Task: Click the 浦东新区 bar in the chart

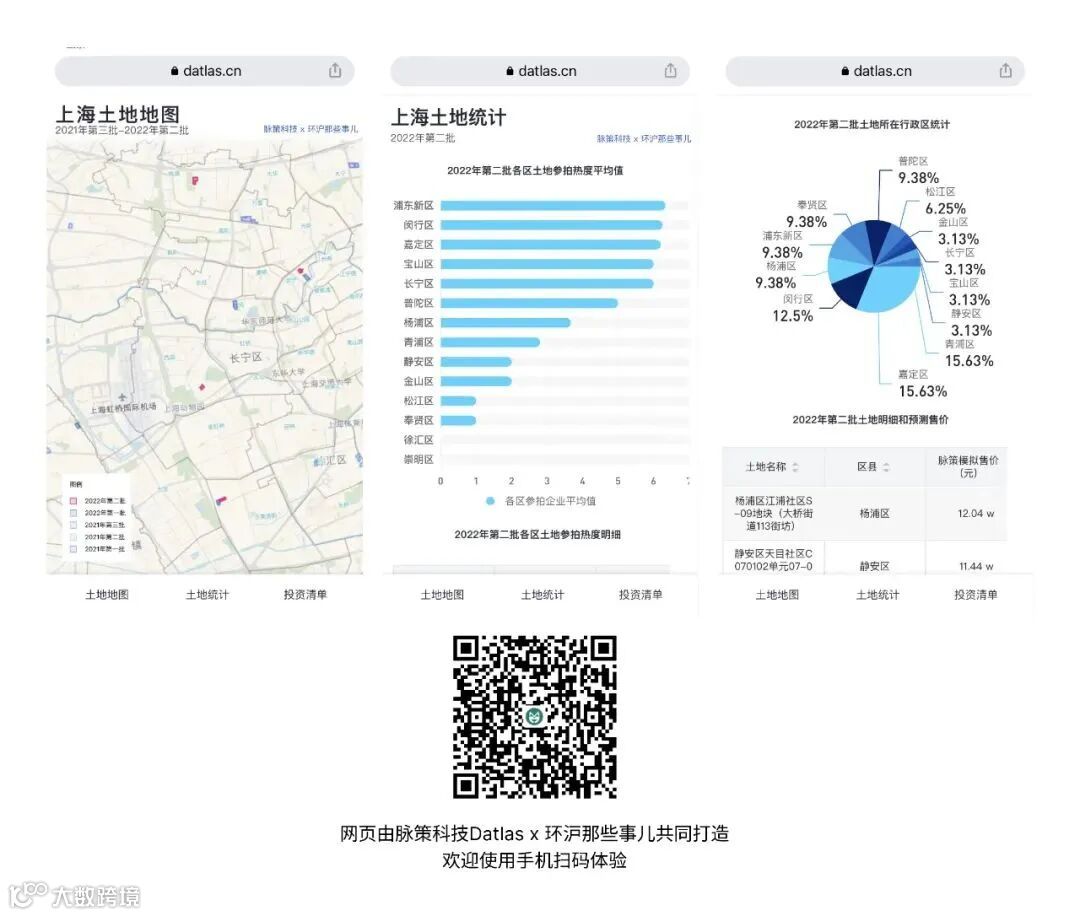Action: [552, 205]
